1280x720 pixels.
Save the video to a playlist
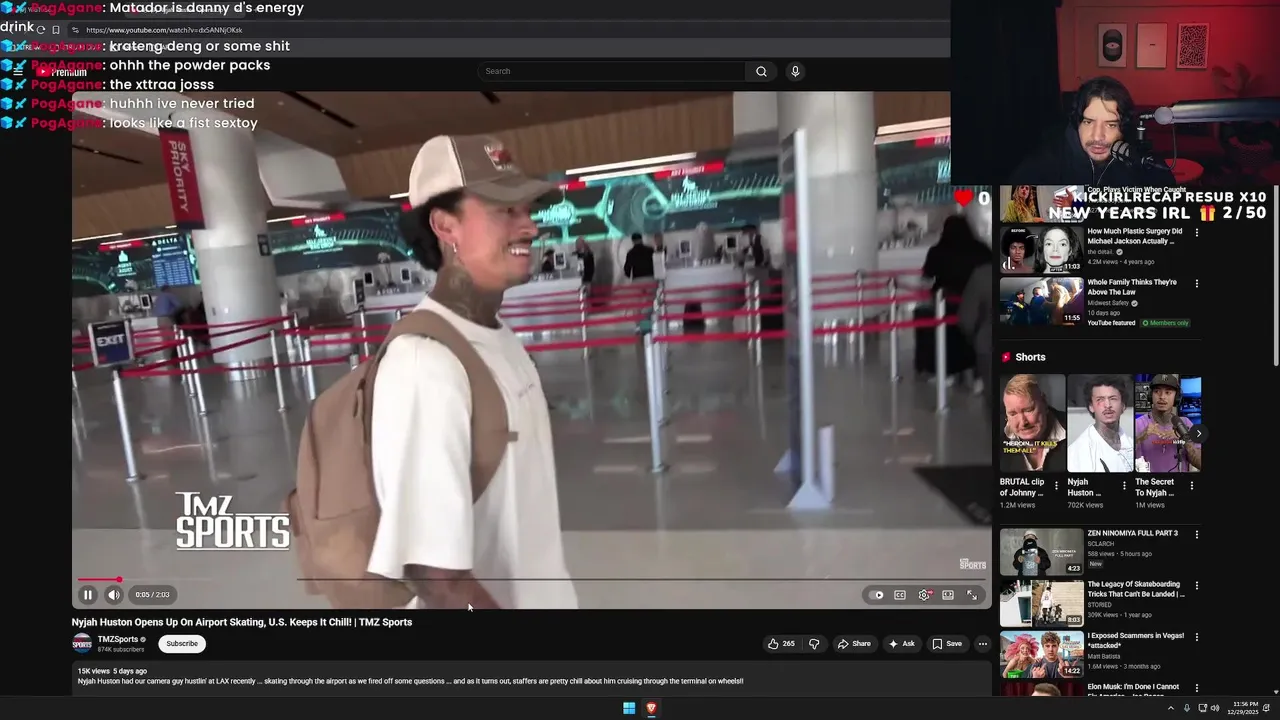(x=947, y=644)
